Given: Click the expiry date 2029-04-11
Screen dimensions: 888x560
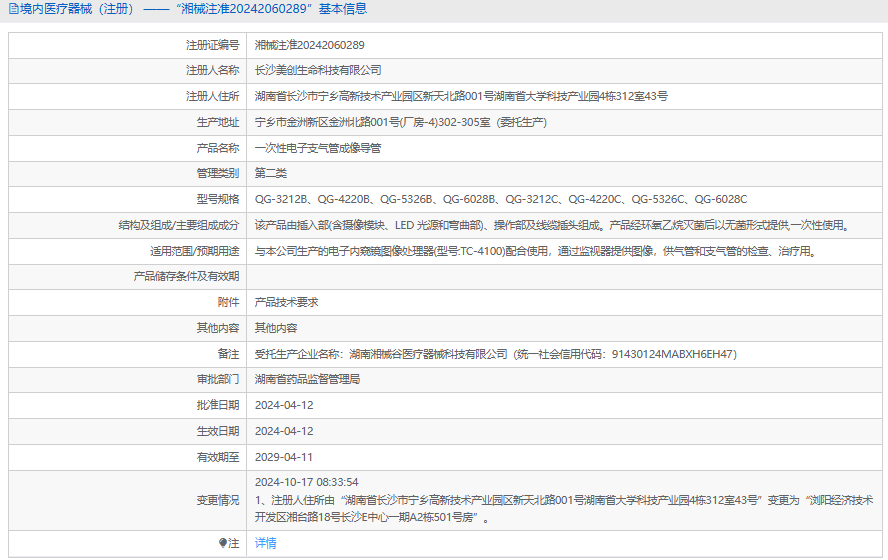Looking at the screenshot, I should [x=284, y=458].
